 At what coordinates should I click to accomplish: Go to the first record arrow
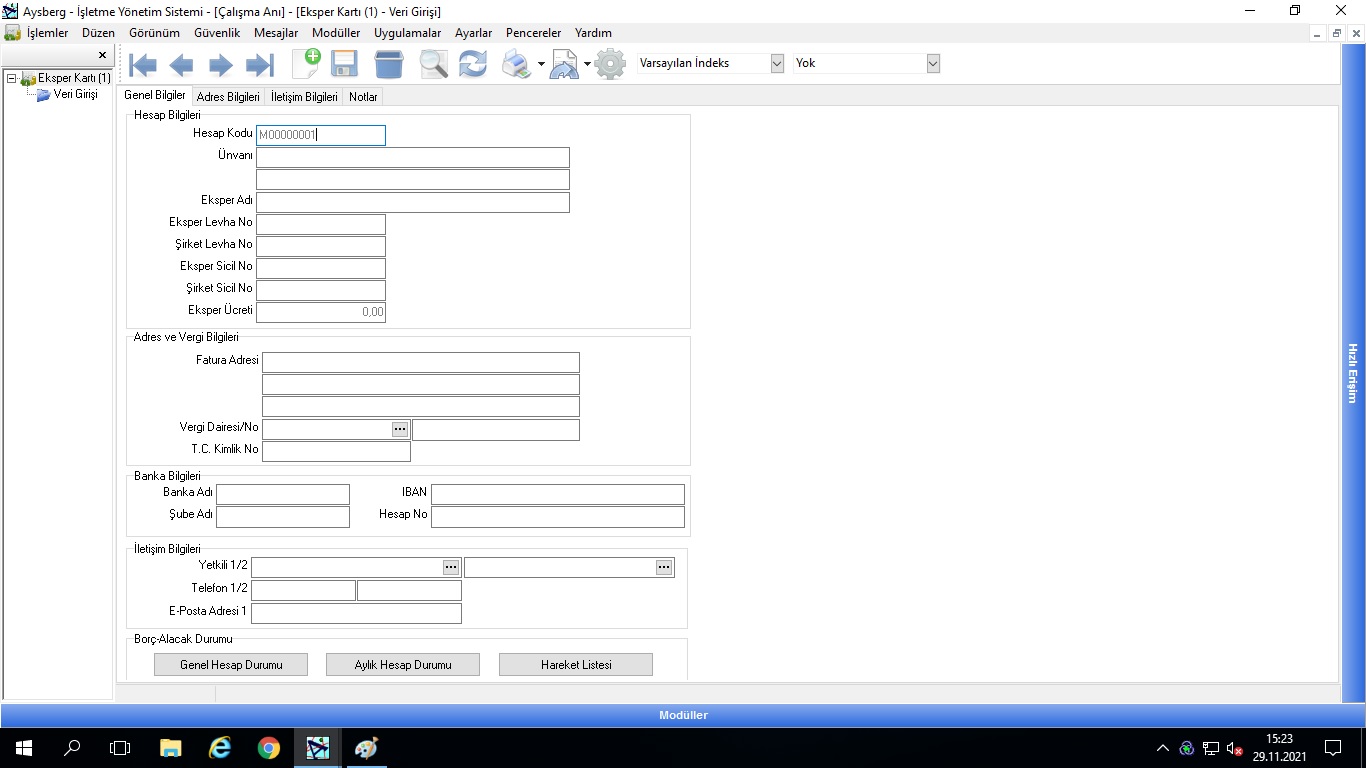tap(143, 66)
